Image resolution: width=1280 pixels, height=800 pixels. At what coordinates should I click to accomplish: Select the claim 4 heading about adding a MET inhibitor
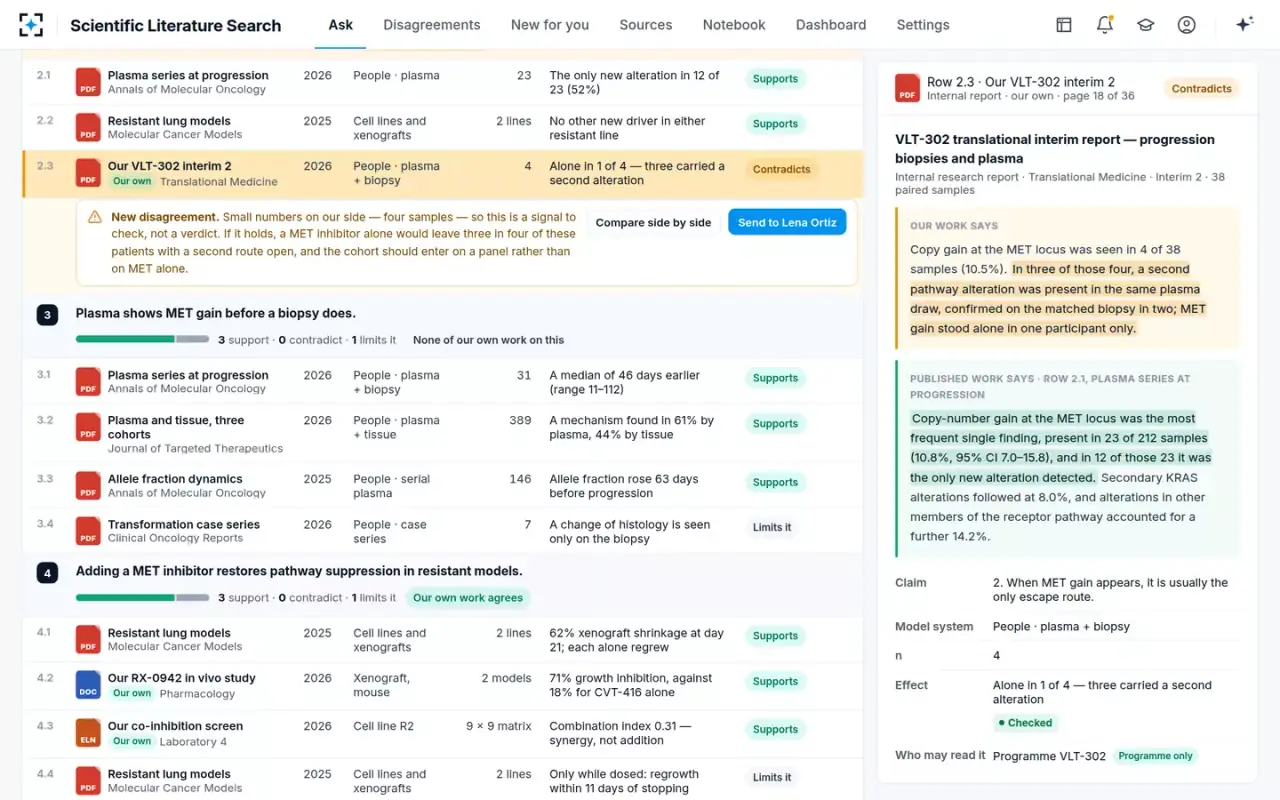point(299,572)
